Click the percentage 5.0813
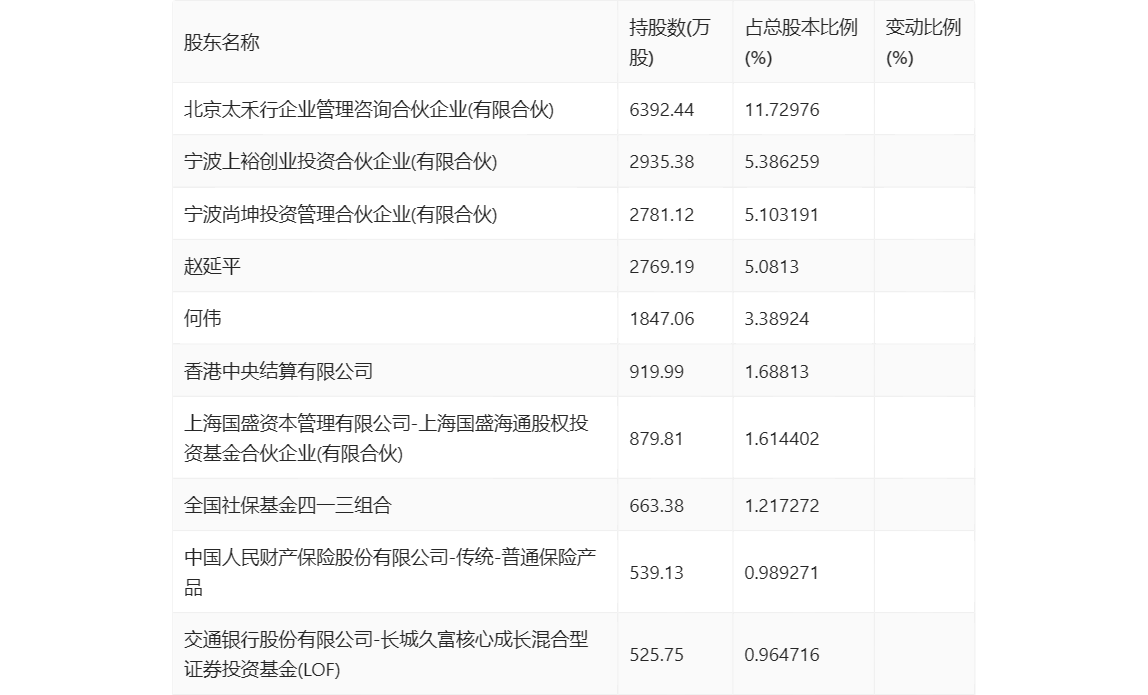Viewport: 1148px width, 695px height. pyautogui.click(x=772, y=267)
